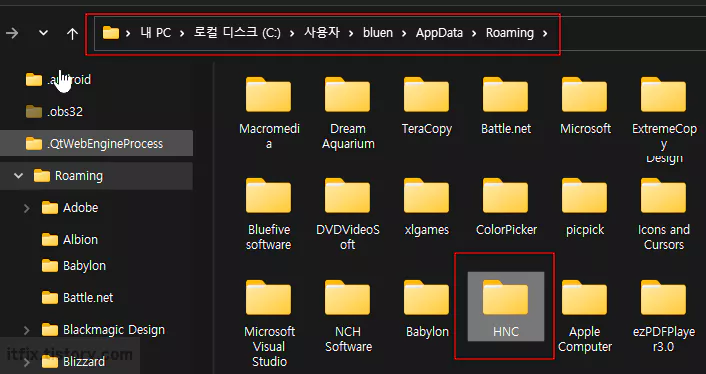Viewport: 706px width, 374px height.
Task: Select .obs32 in the navigation tree
Action: [54, 112]
